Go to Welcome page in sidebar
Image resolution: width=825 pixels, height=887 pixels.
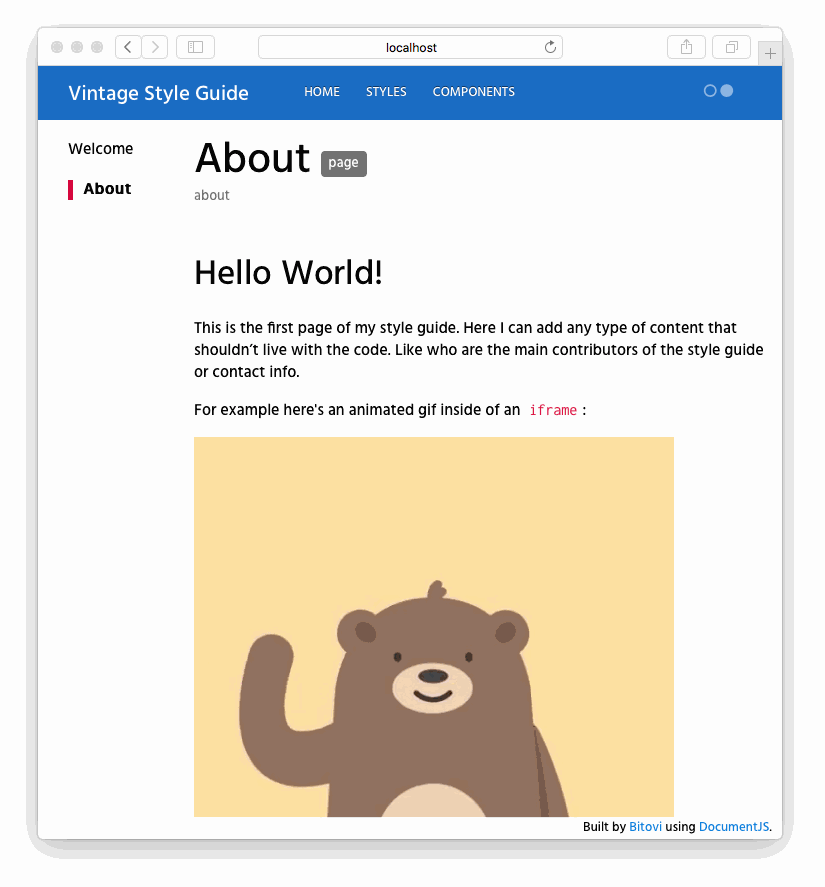coord(100,149)
